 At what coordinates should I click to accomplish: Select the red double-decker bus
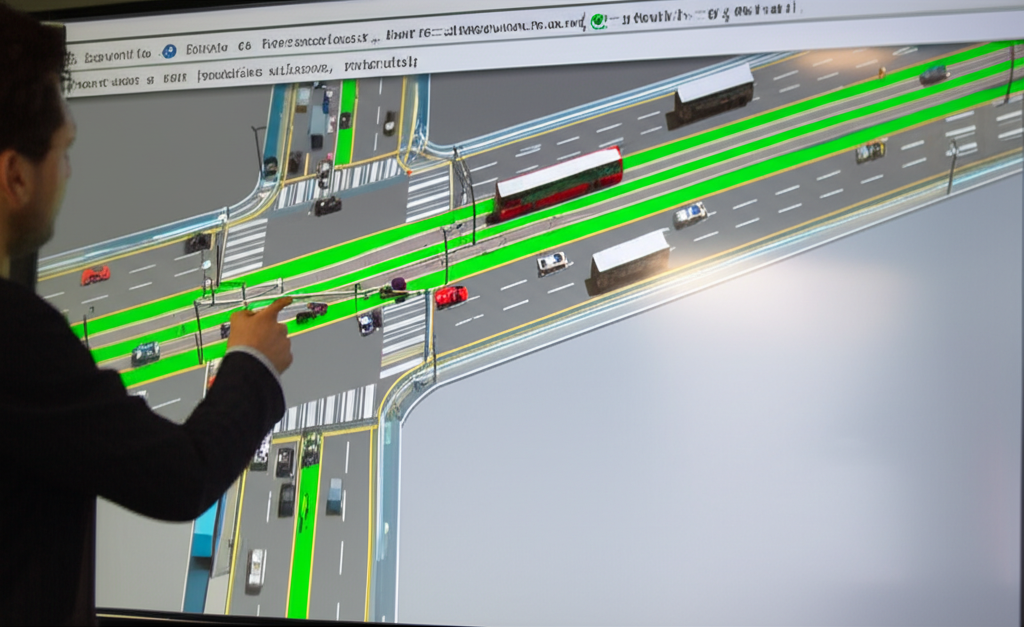click(558, 182)
